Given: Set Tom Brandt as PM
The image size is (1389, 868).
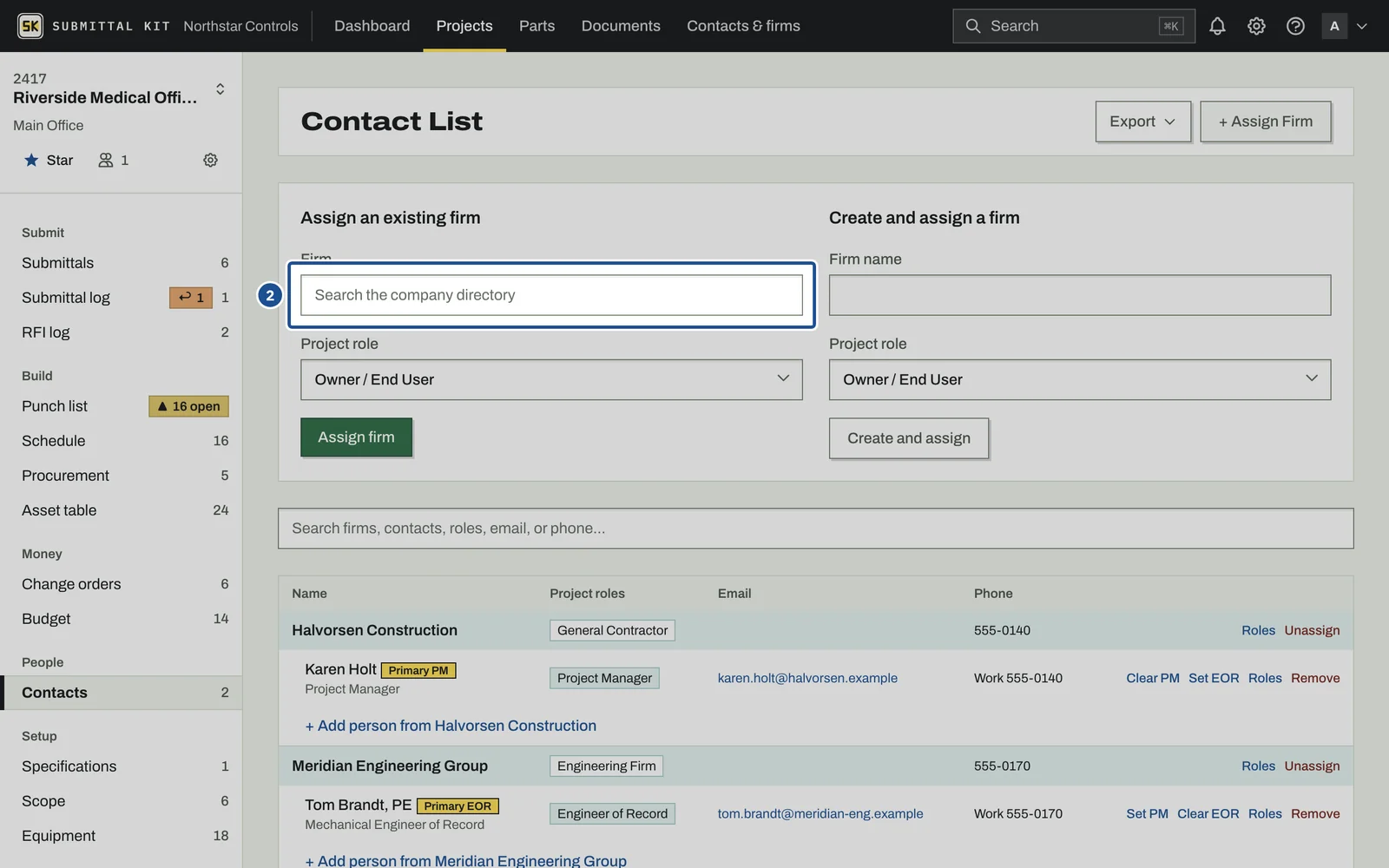Looking at the screenshot, I should (x=1147, y=813).
